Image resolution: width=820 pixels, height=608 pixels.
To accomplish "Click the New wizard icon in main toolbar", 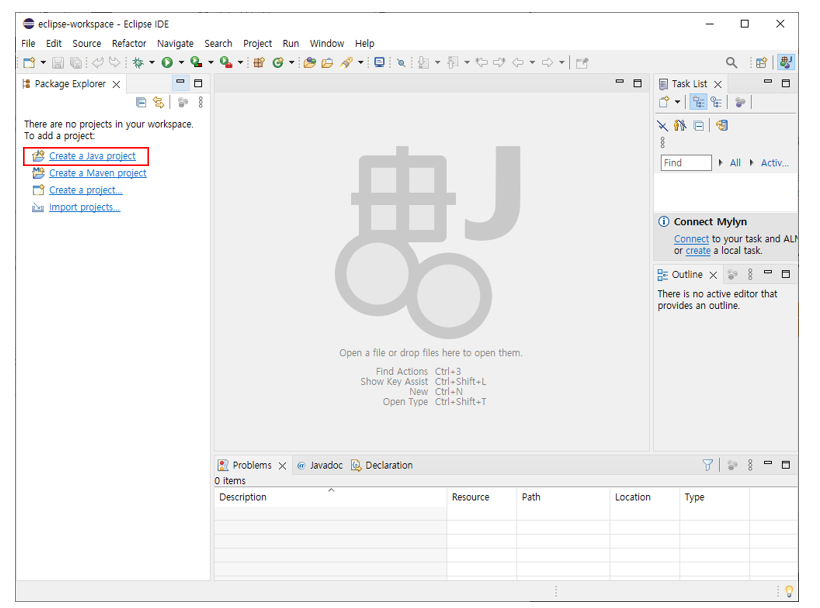I will click(29, 63).
